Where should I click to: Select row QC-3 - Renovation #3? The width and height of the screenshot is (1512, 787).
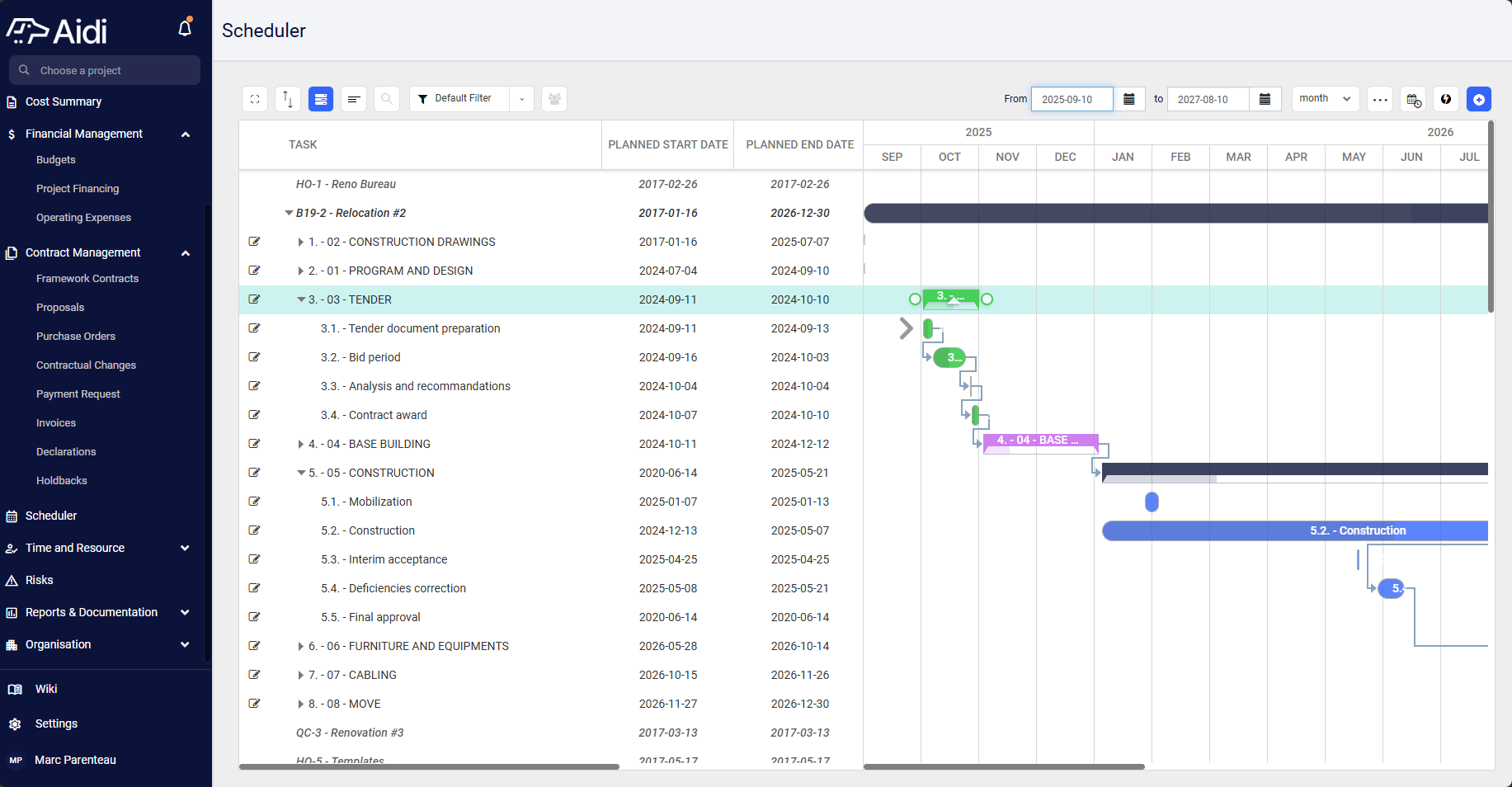click(551, 733)
